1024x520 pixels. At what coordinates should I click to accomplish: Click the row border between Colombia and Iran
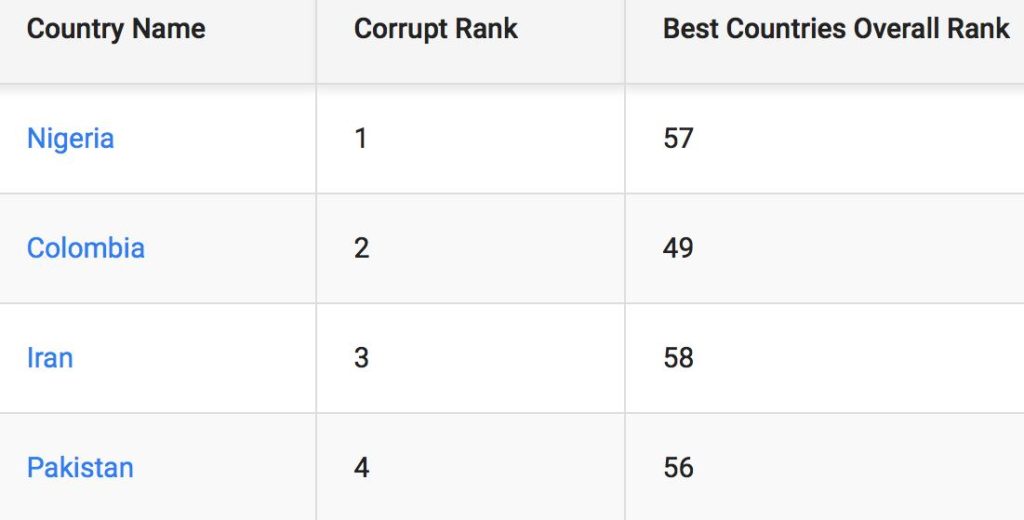coord(500,303)
